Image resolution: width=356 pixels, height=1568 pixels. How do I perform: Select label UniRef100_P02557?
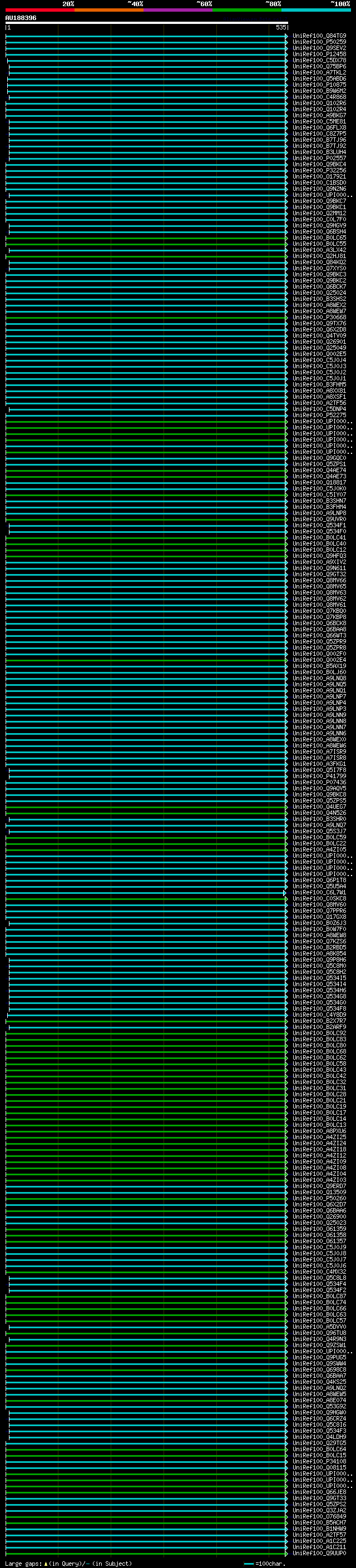(x=319, y=159)
